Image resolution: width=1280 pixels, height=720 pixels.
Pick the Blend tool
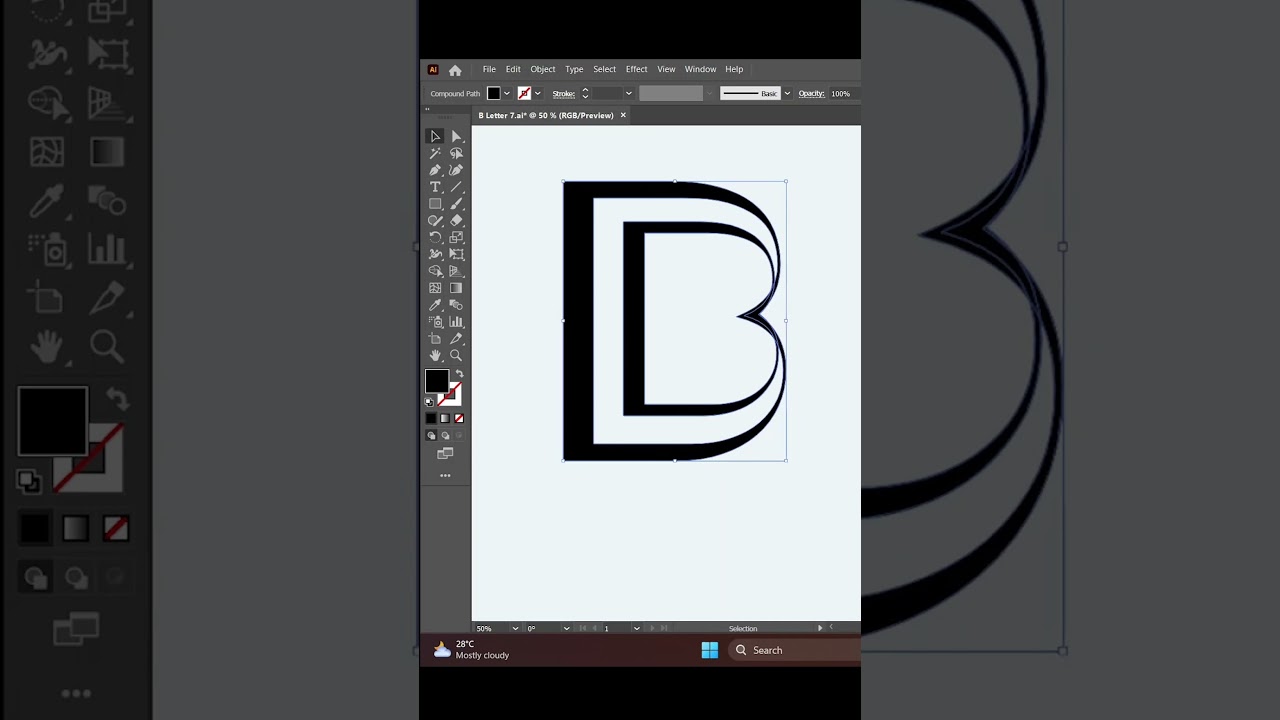(456, 305)
